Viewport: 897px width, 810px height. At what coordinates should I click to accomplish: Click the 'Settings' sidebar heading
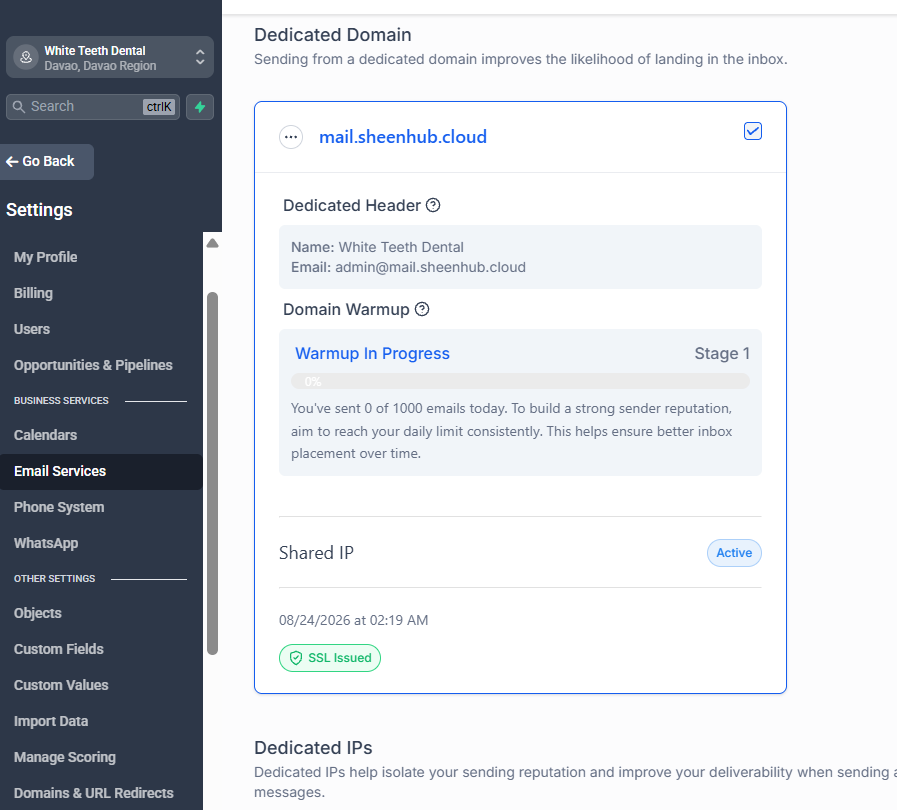pos(39,210)
